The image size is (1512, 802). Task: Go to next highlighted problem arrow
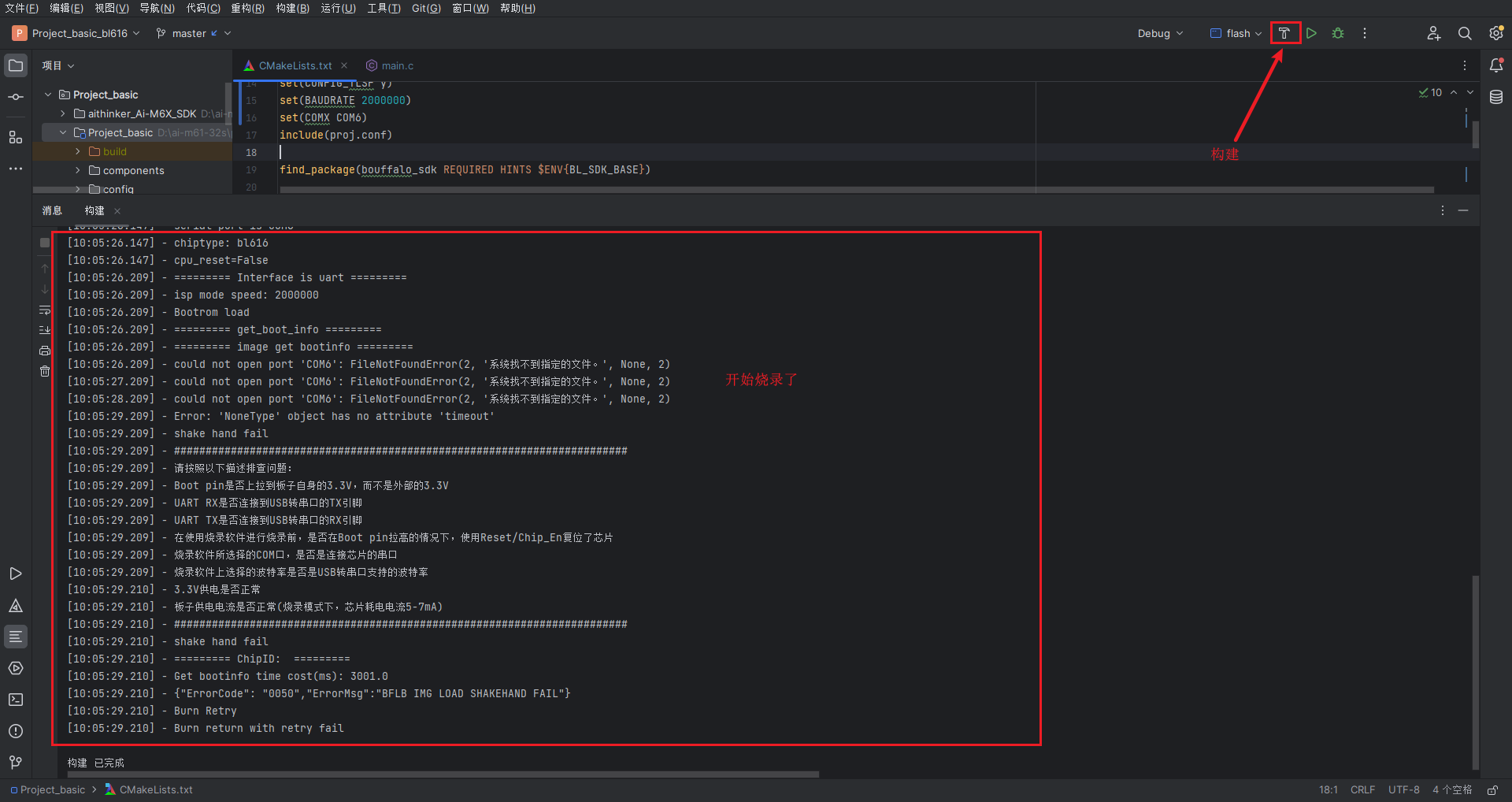(1470, 92)
